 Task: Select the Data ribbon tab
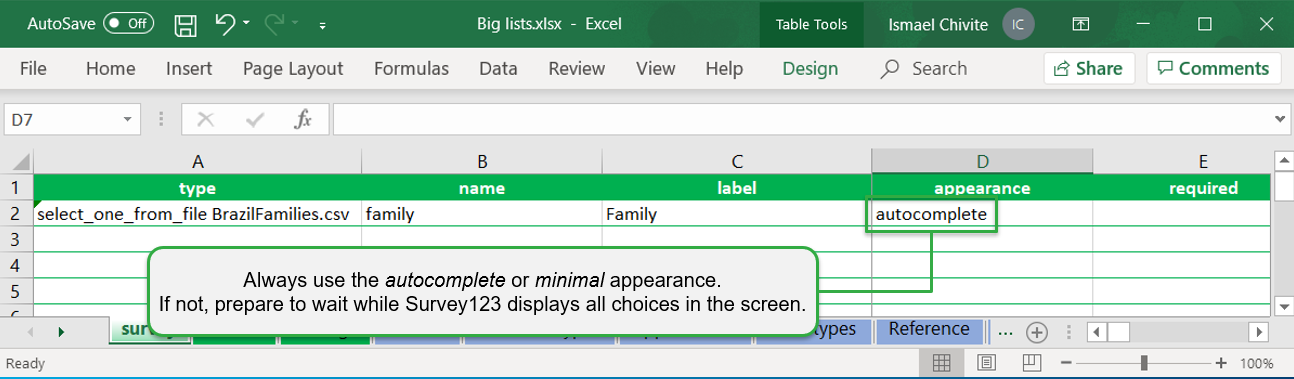pos(498,68)
